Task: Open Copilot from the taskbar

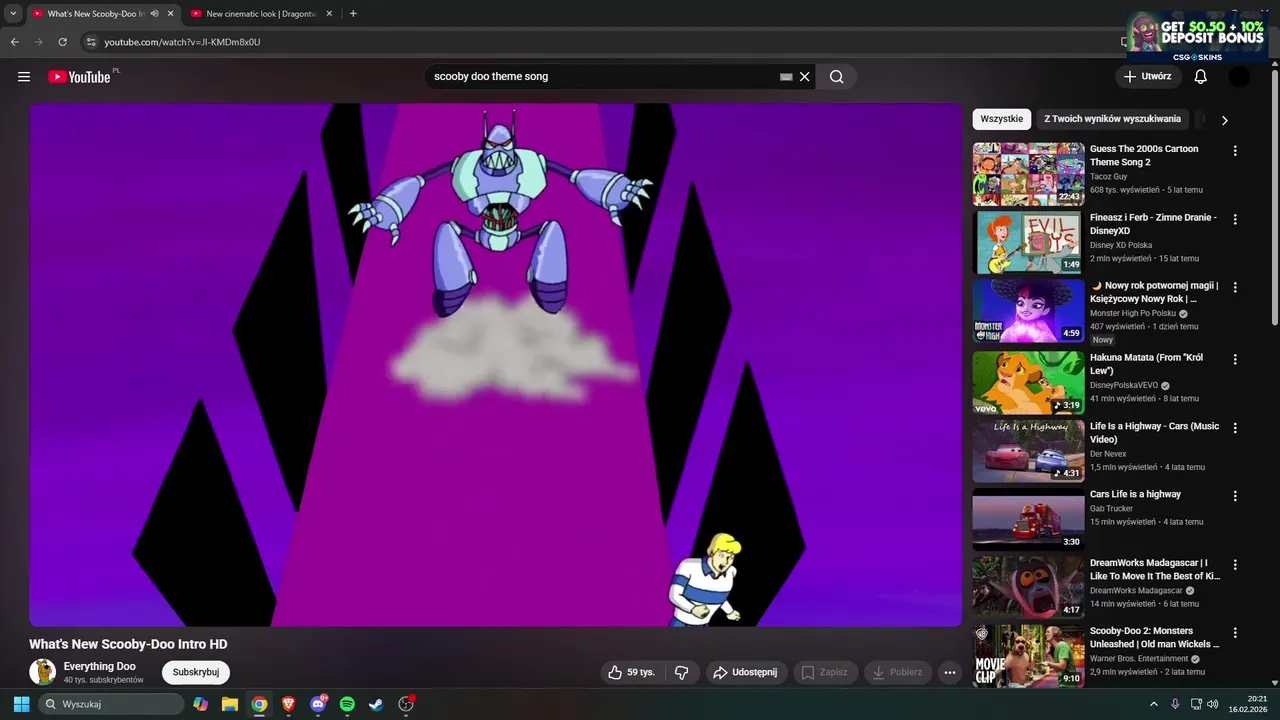Action: click(x=201, y=704)
